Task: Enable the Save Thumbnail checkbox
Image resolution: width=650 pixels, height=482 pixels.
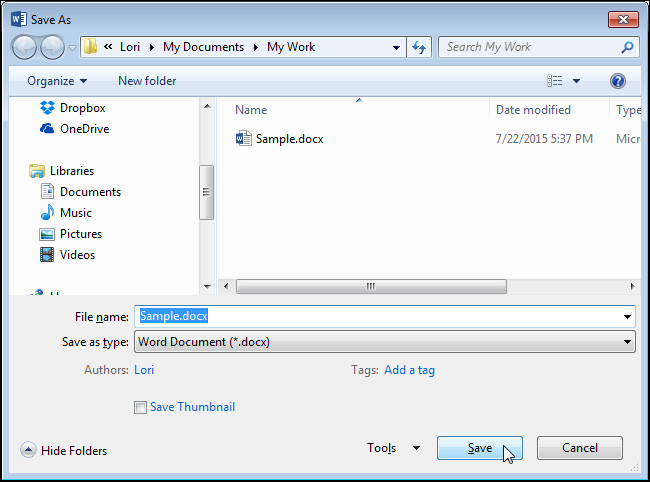Action: 140,407
